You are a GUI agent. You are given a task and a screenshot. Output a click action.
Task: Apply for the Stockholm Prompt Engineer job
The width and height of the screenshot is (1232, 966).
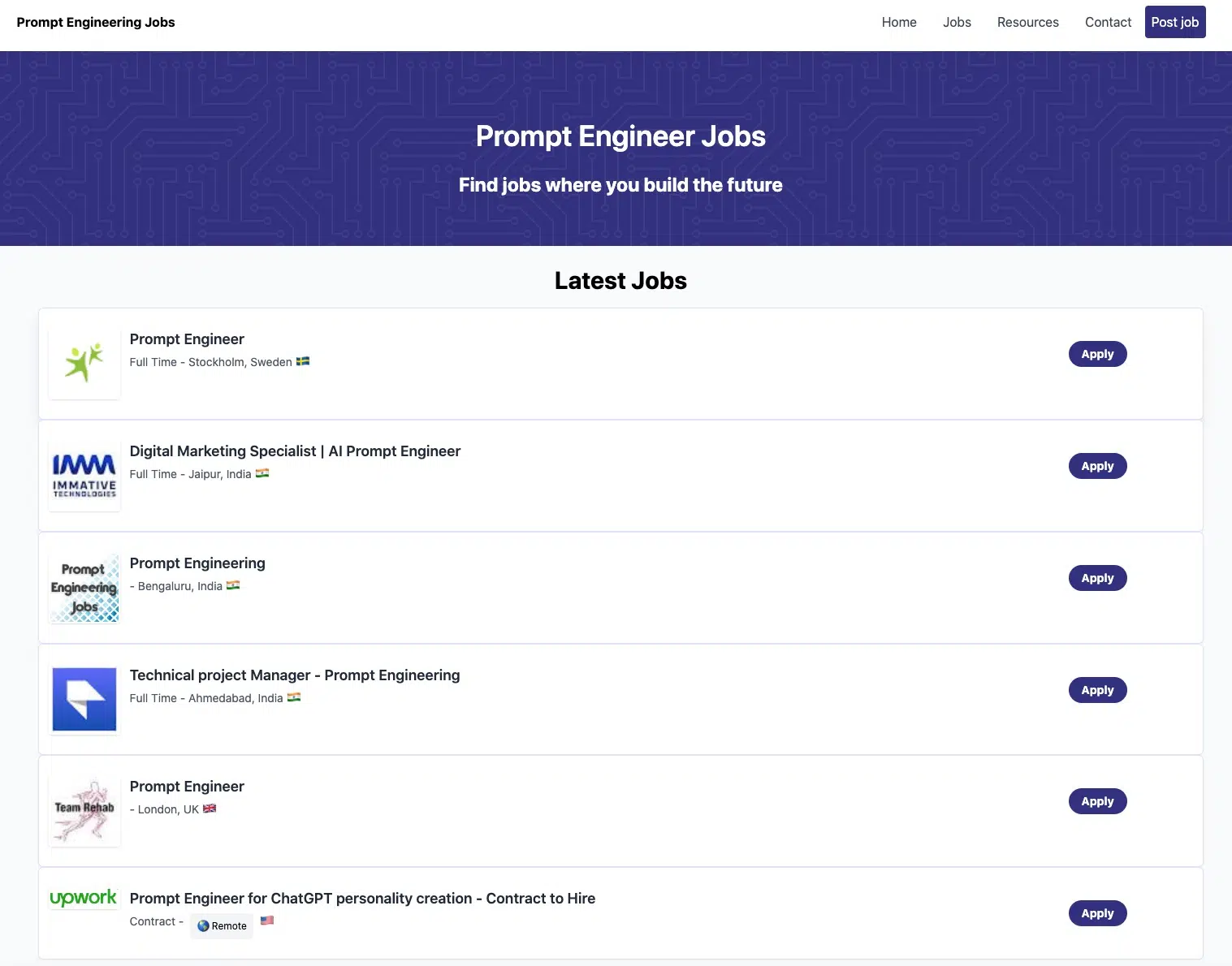[x=1096, y=354]
